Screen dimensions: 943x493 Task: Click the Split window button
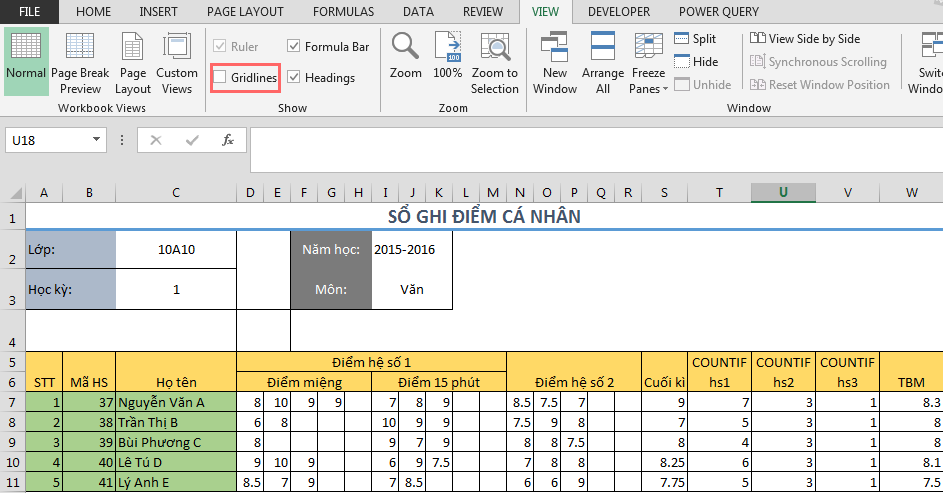pyautogui.click(x=695, y=38)
